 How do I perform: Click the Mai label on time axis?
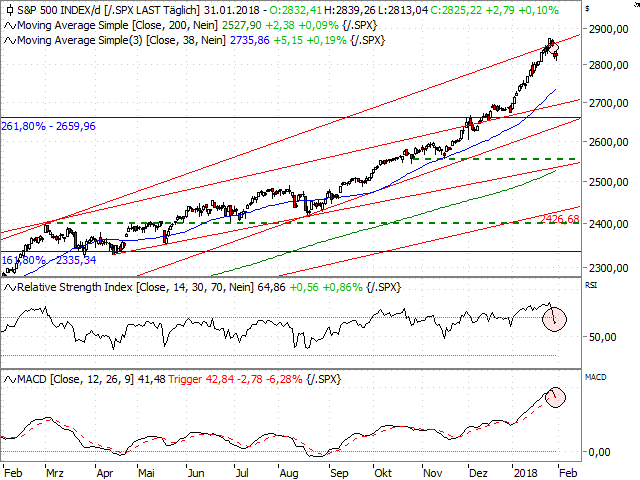click(x=146, y=473)
